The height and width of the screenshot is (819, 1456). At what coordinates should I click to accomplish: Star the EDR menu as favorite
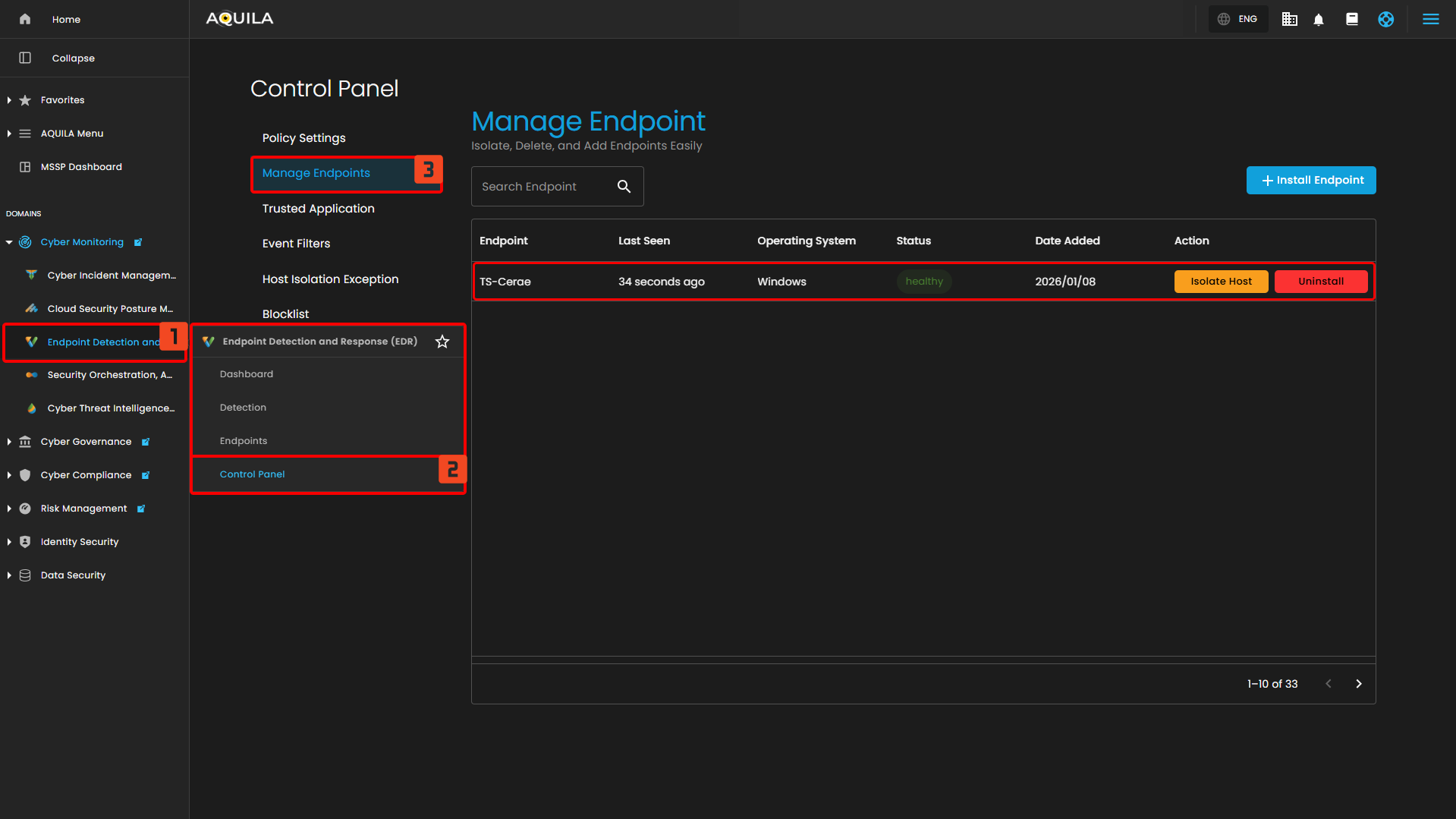442,342
